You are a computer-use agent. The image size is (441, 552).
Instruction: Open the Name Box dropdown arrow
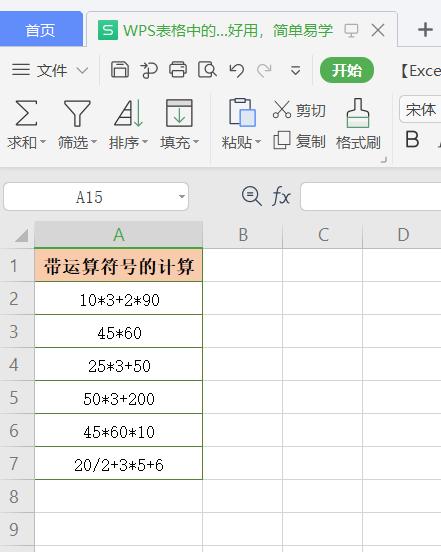point(182,196)
